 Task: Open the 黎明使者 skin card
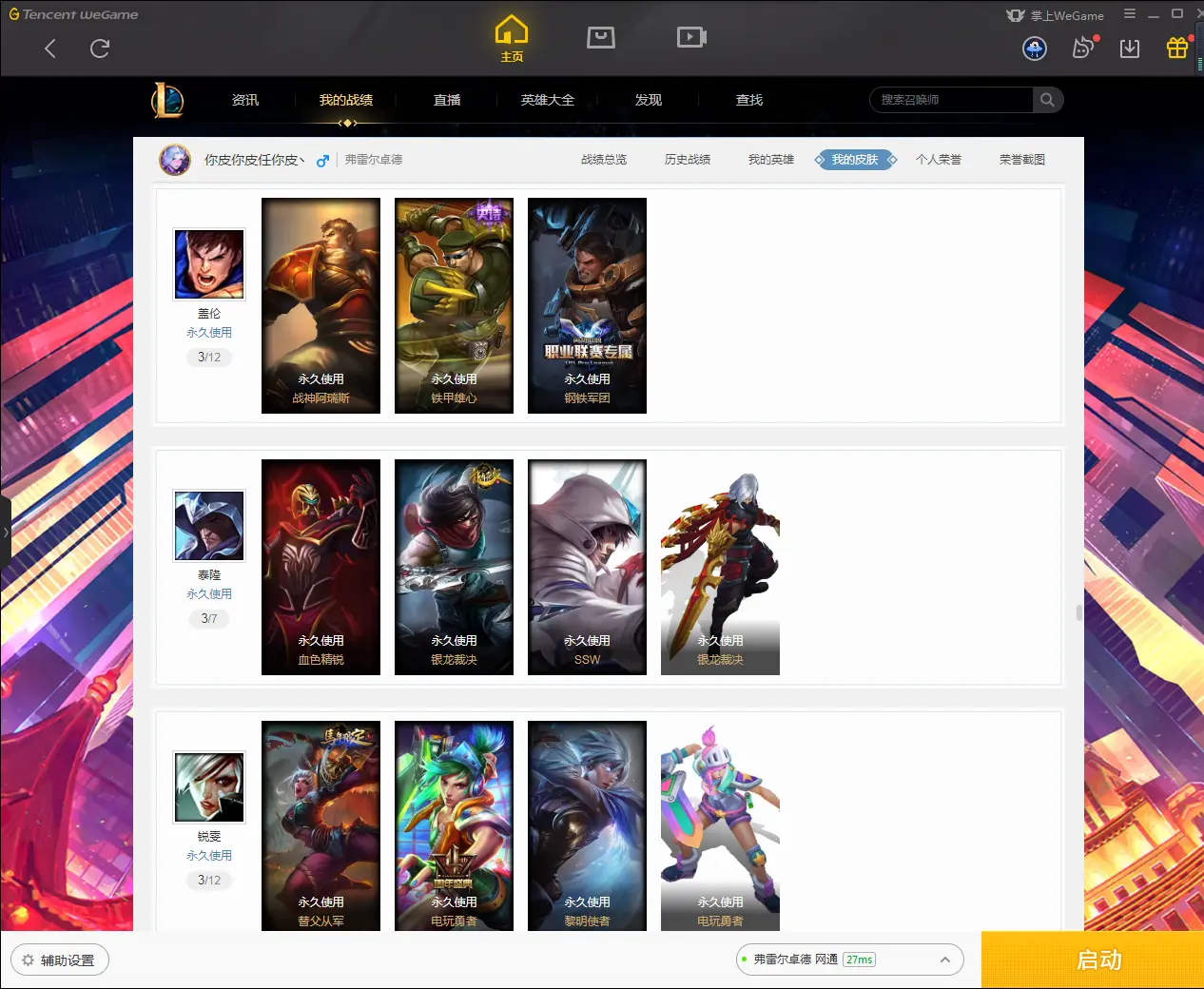[587, 825]
